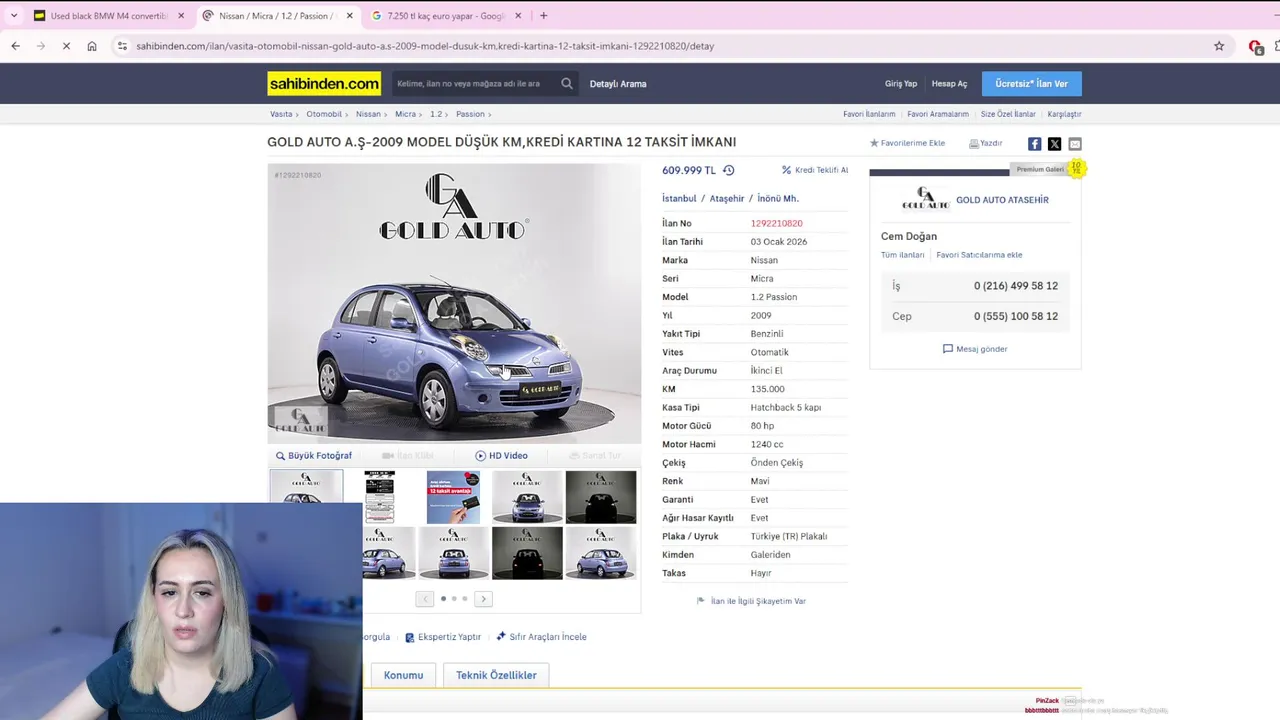1280x720 pixels.
Task: Switch to Used black BMW M4 tab
Action: tap(108, 16)
